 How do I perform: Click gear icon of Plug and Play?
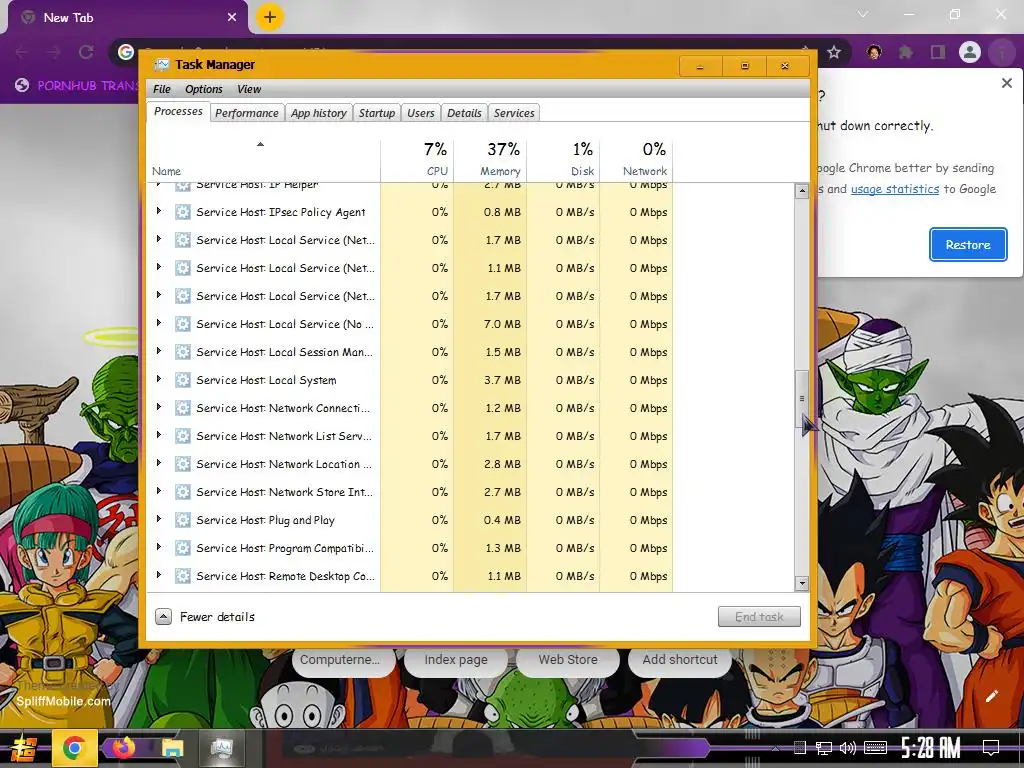pos(183,520)
